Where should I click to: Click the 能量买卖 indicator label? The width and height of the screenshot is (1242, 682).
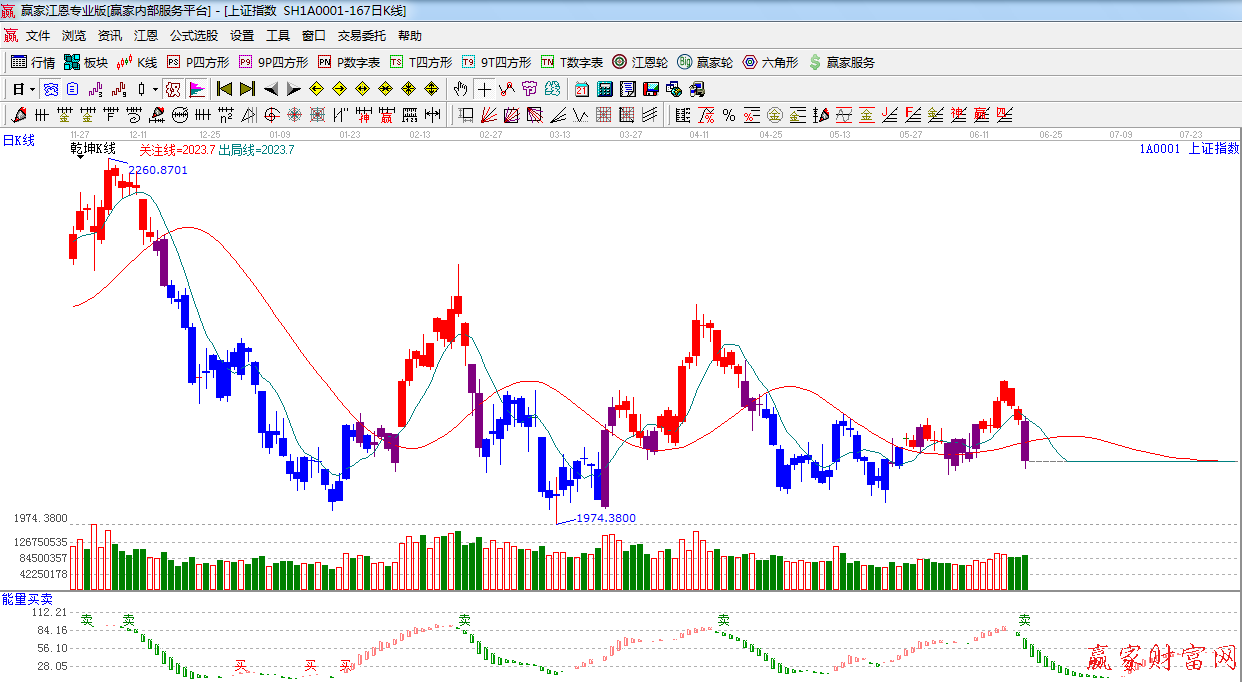(27, 598)
